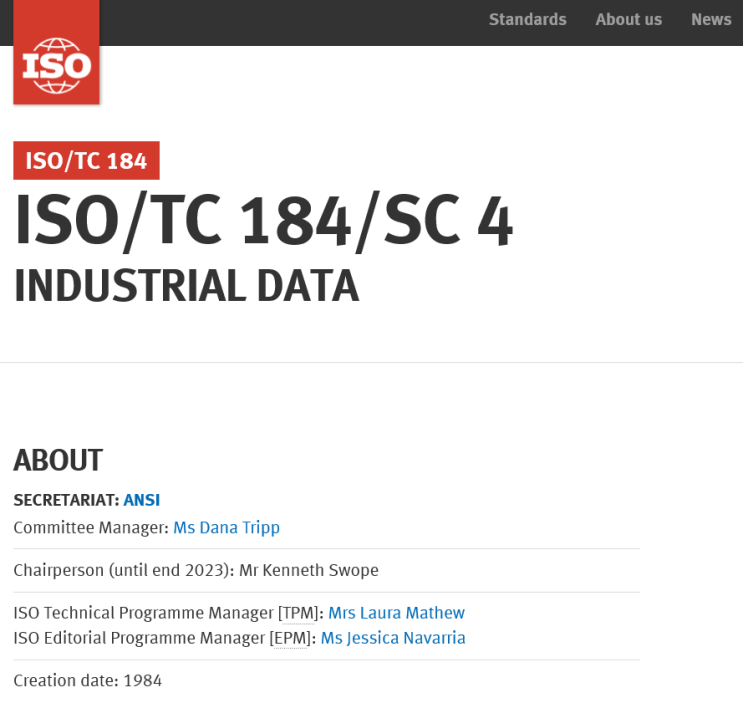
Task: Click the Creation date: 1984 text
Action: point(88,681)
